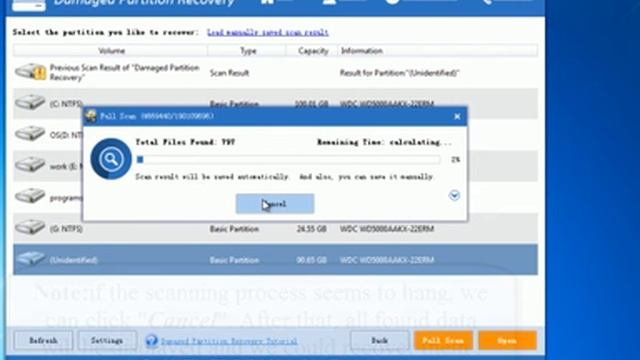The width and height of the screenshot is (640, 360).
Task: Click 'Remaining Time: calculating' text
Action: 384,142
